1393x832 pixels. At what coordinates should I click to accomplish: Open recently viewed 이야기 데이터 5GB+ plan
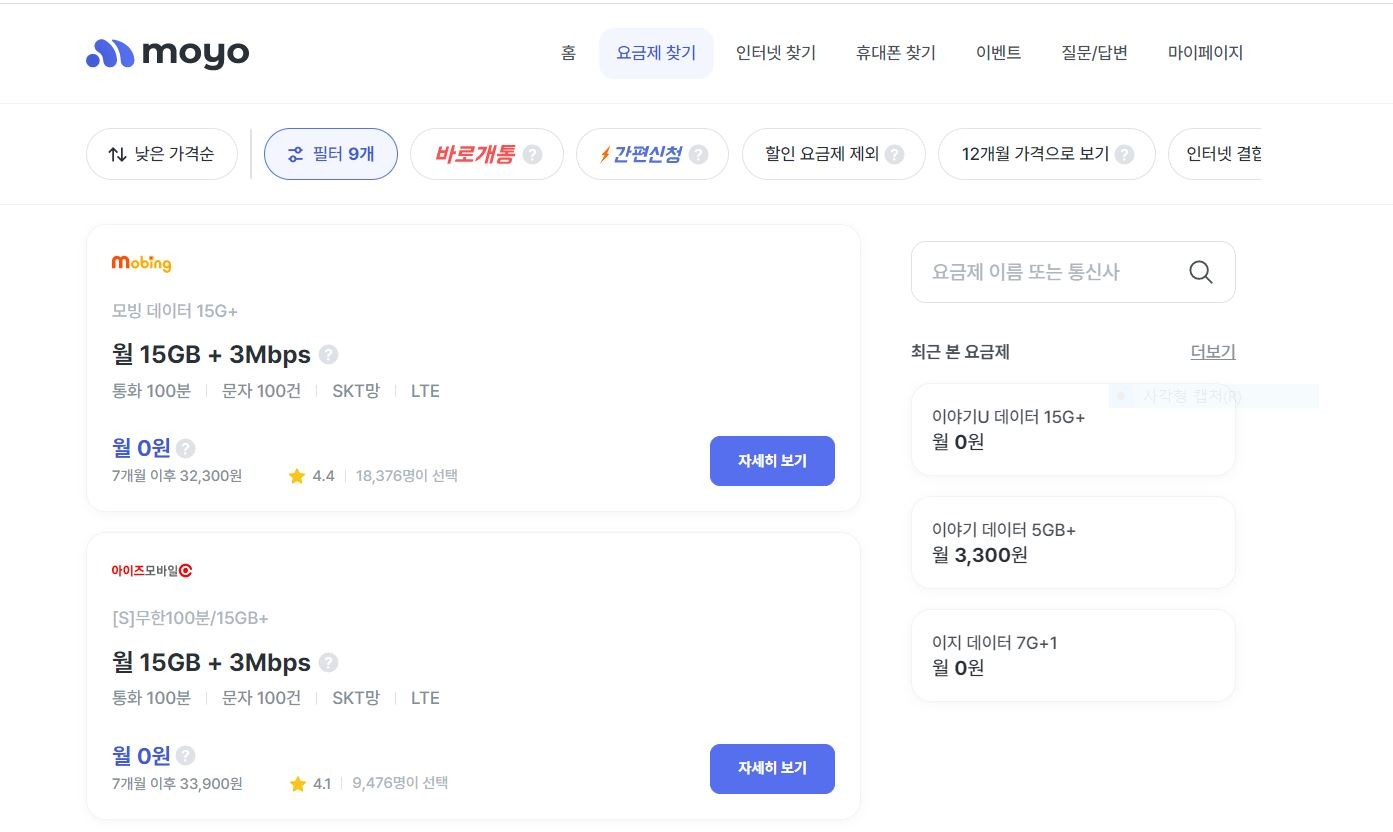click(x=1072, y=542)
